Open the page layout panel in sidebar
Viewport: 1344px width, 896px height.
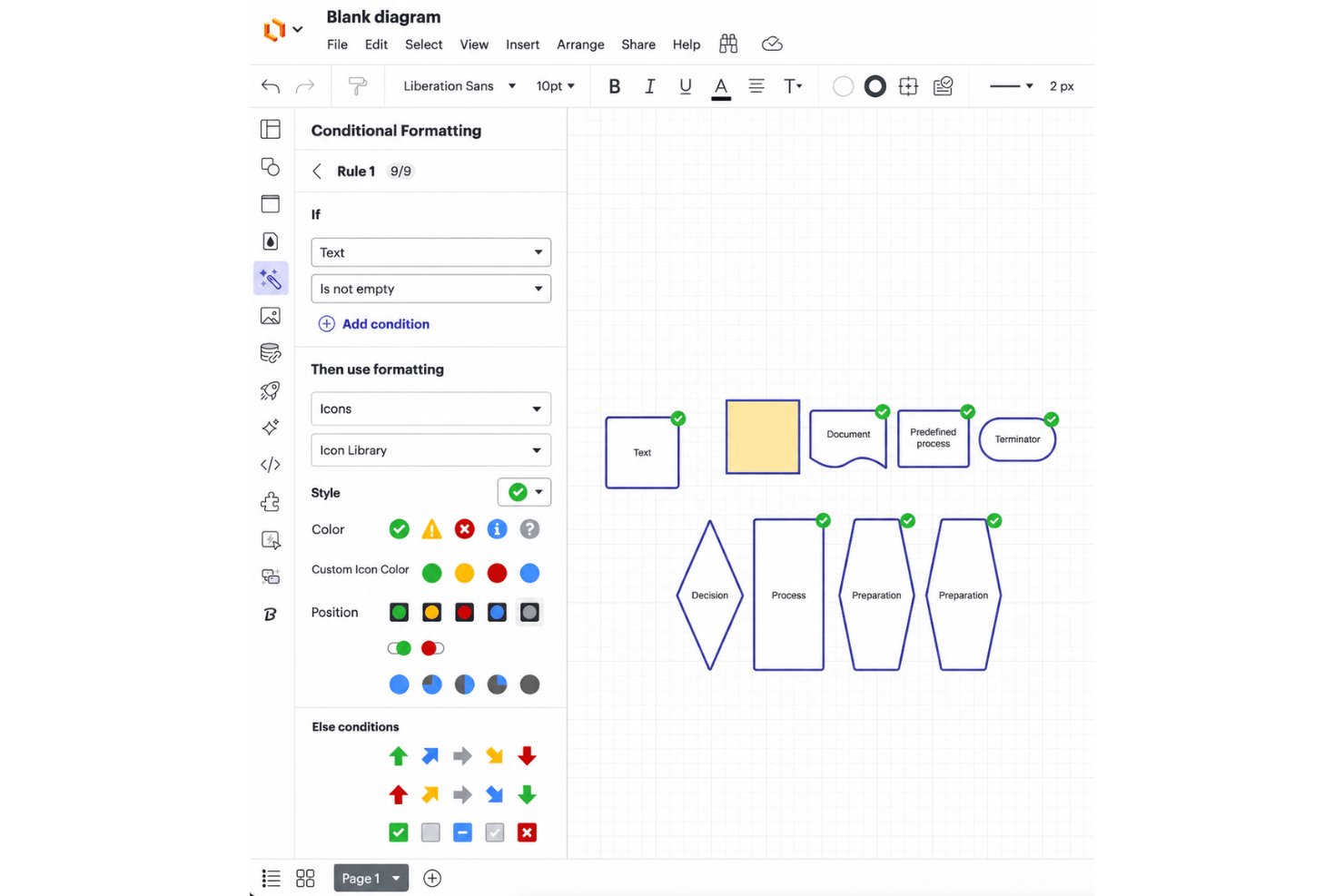pyautogui.click(x=271, y=129)
